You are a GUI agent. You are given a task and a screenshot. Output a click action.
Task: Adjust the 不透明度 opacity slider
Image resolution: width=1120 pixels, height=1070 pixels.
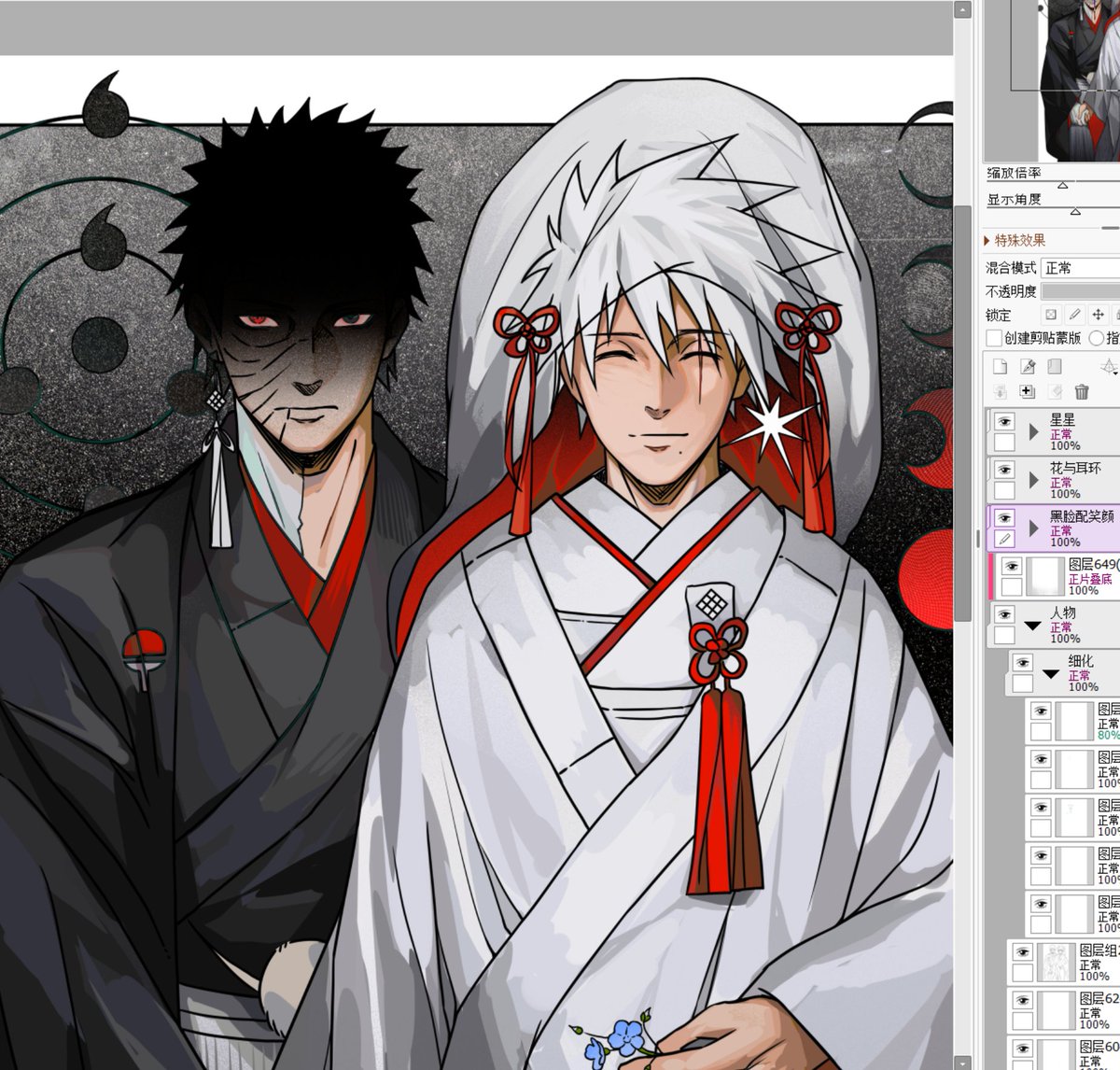(x=1081, y=292)
